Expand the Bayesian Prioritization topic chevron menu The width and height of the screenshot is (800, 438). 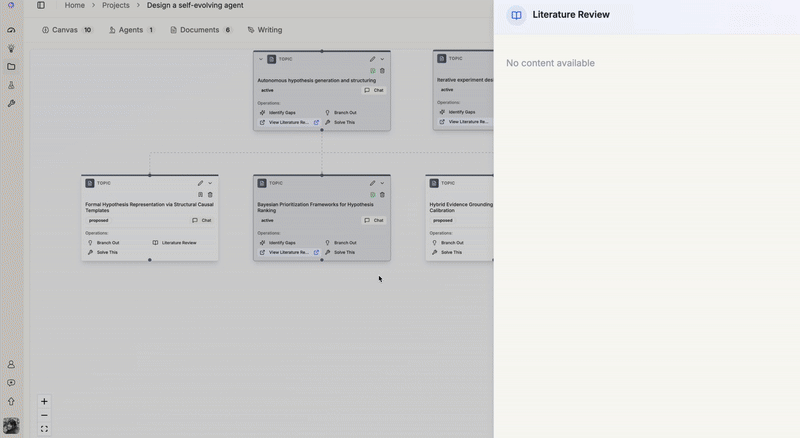tap(382, 183)
